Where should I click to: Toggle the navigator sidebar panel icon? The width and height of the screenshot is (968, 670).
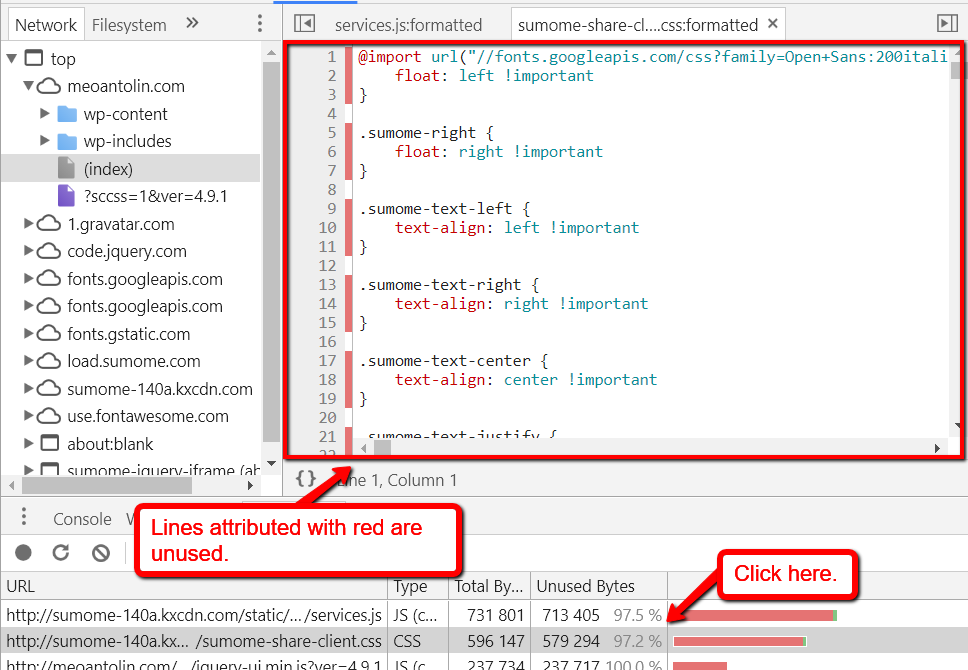tap(305, 23)
